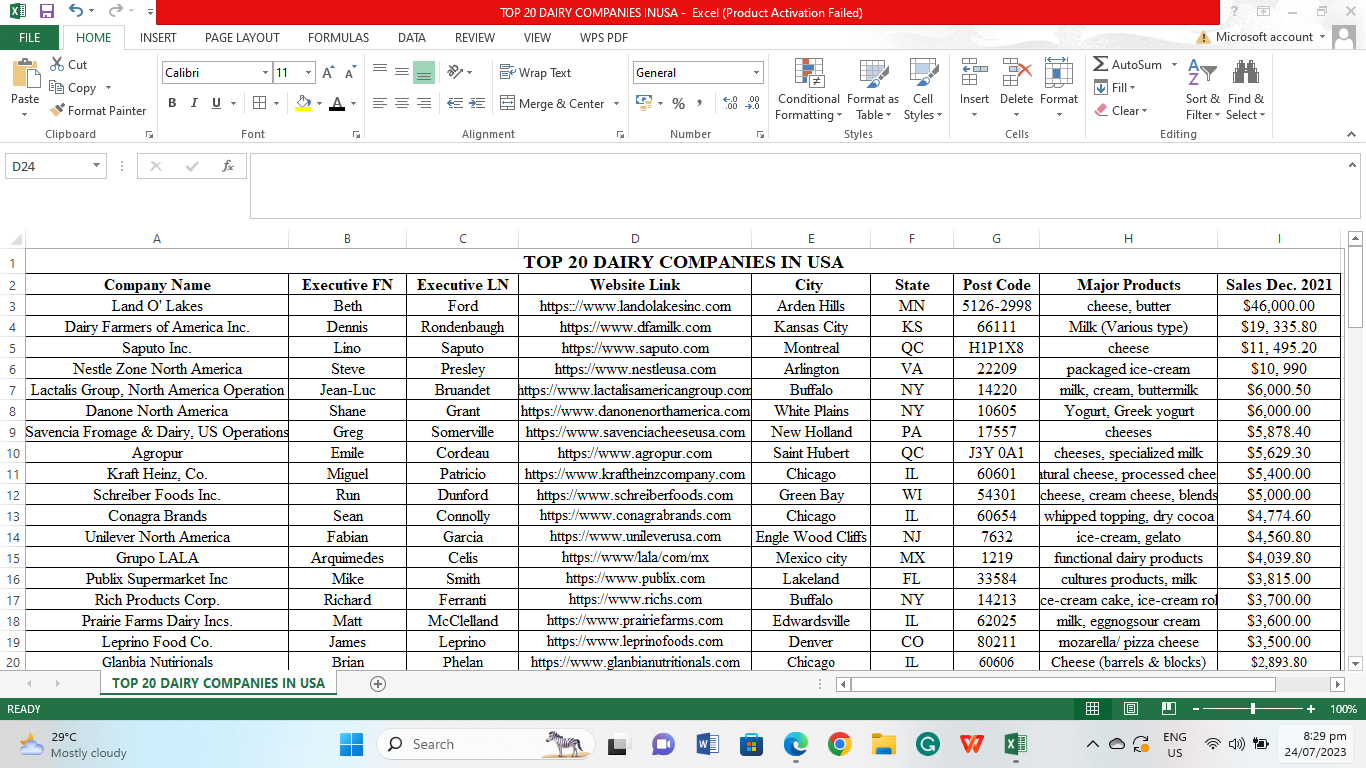Image resolution: width=1366 pixels, height=768 pixels.
Task: Add a new sheet with plus button
Action: pyautogui.click(x=377, y=684)
